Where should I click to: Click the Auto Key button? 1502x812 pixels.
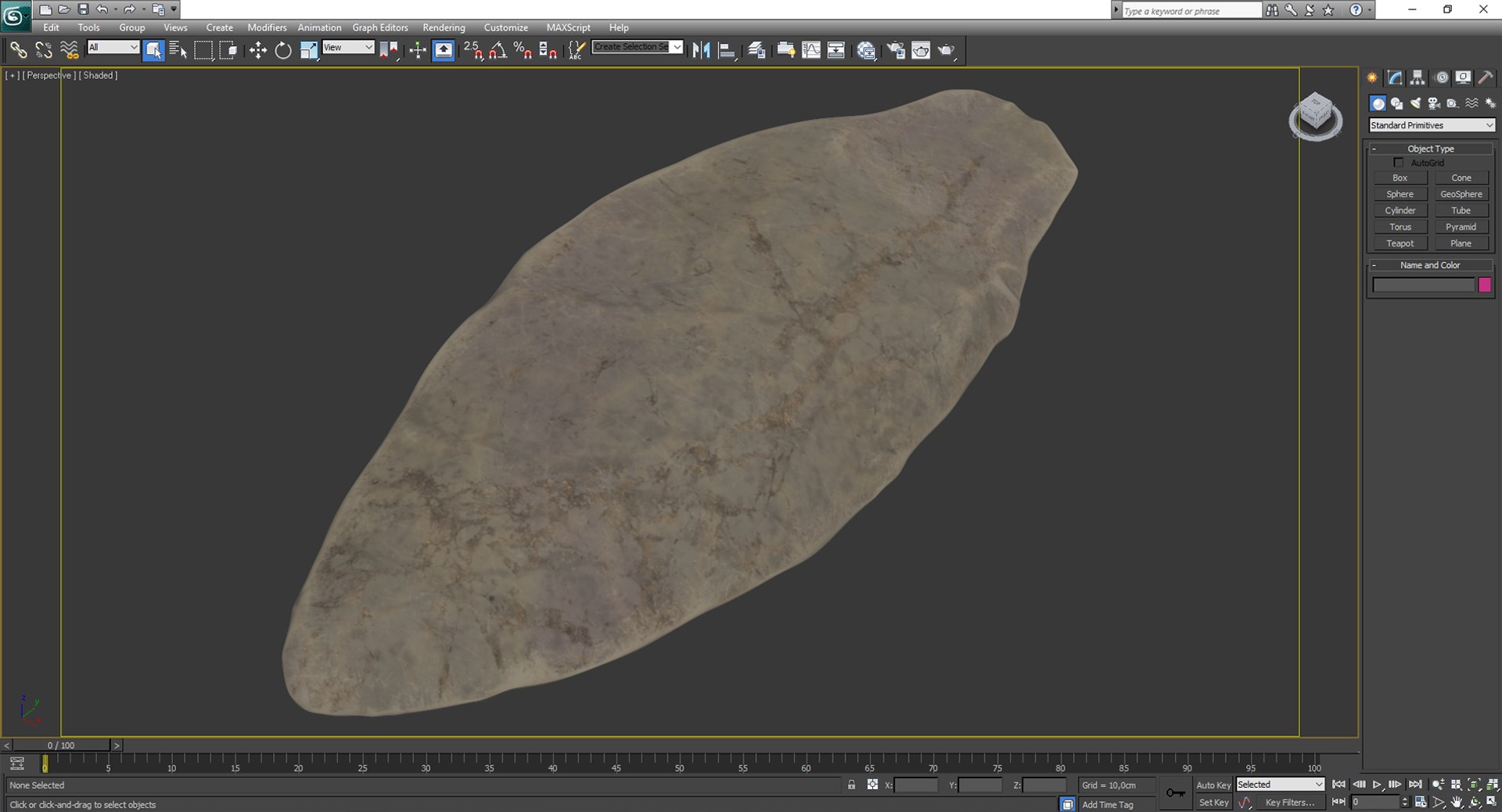pos(1213,785)
